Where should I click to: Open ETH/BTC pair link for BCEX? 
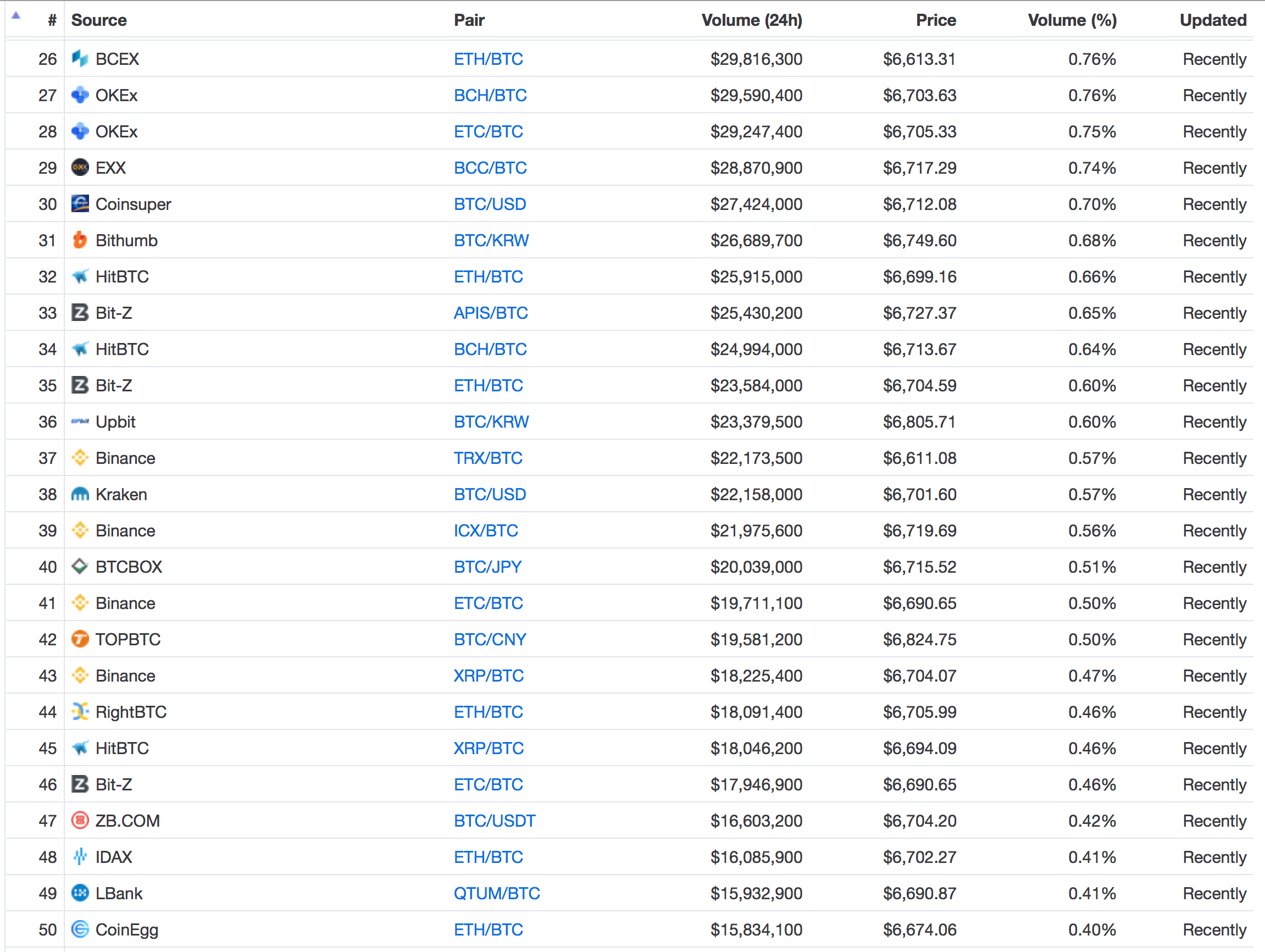pyautogui.click(x=489, y=59)
